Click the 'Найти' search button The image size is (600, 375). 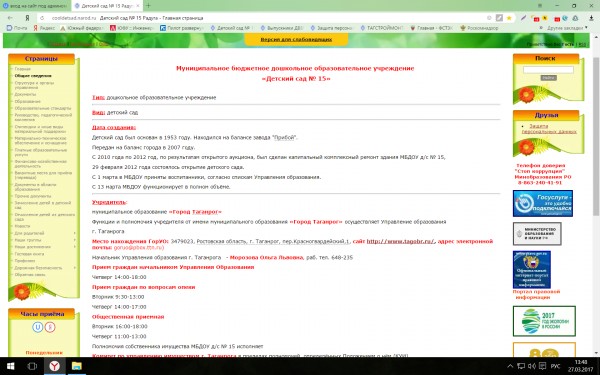click(x=548, y=78)
